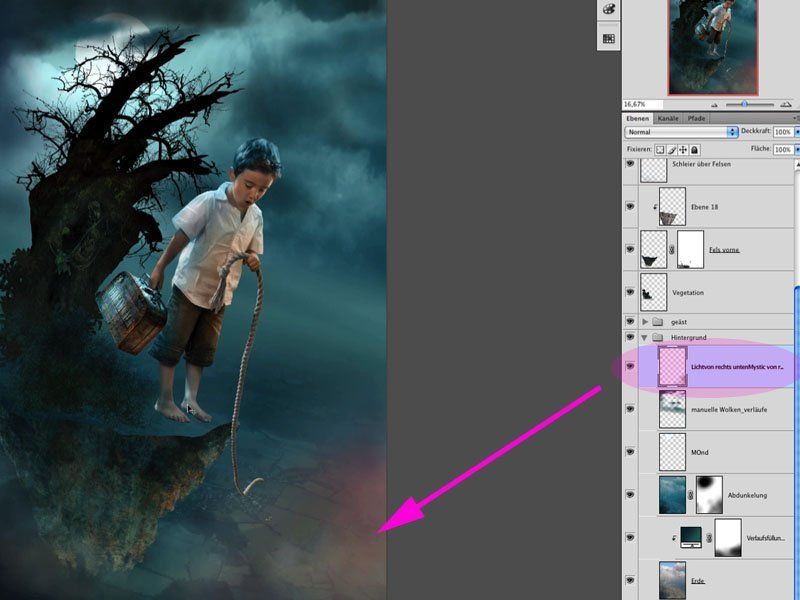Screen dimensions: 800x600
Task: Toggle visibility of geäst group
Action: point(630,321)
